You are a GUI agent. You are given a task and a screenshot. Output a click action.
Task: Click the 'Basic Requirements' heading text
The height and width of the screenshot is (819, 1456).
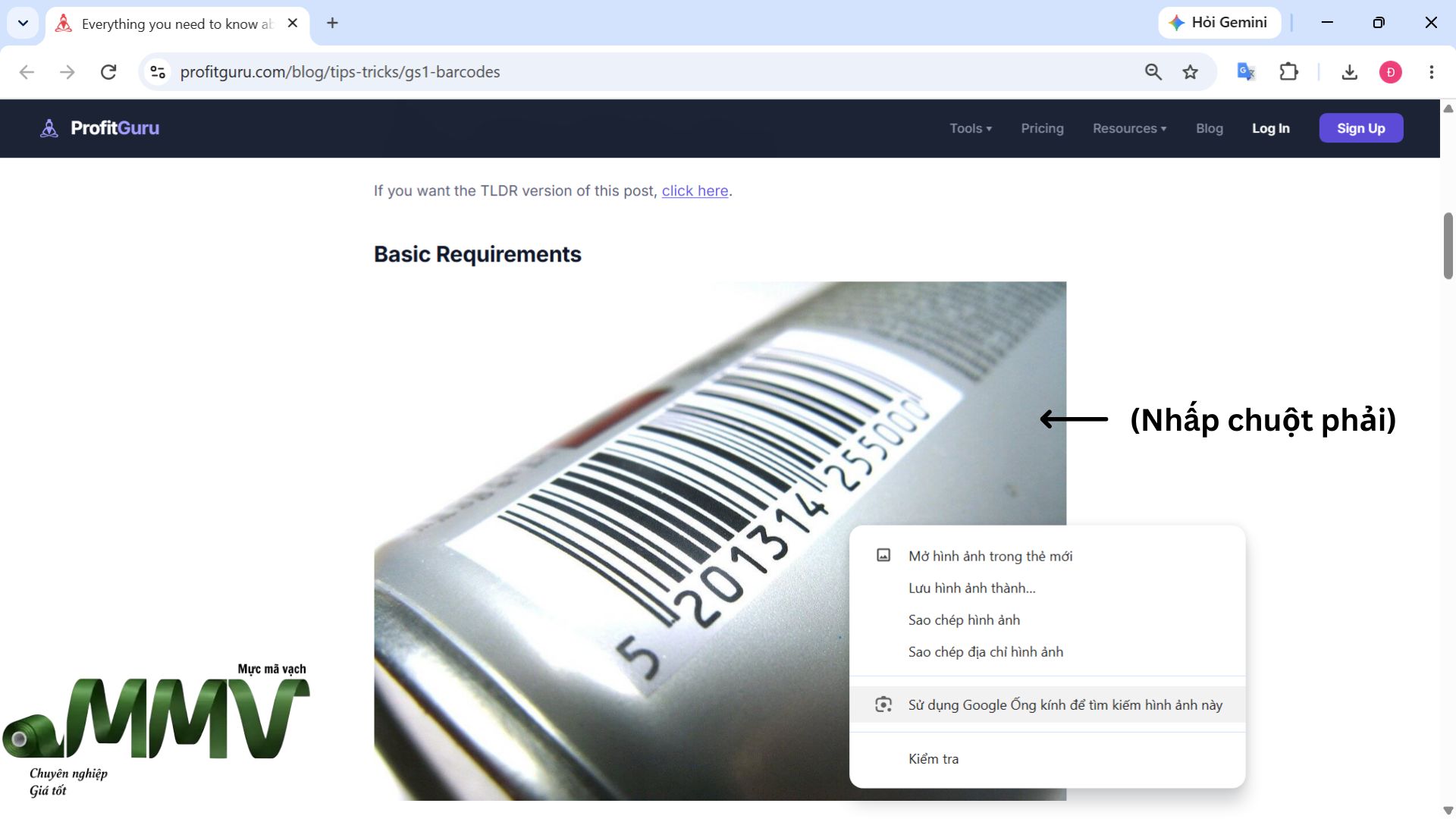click(x=478, y=254)
